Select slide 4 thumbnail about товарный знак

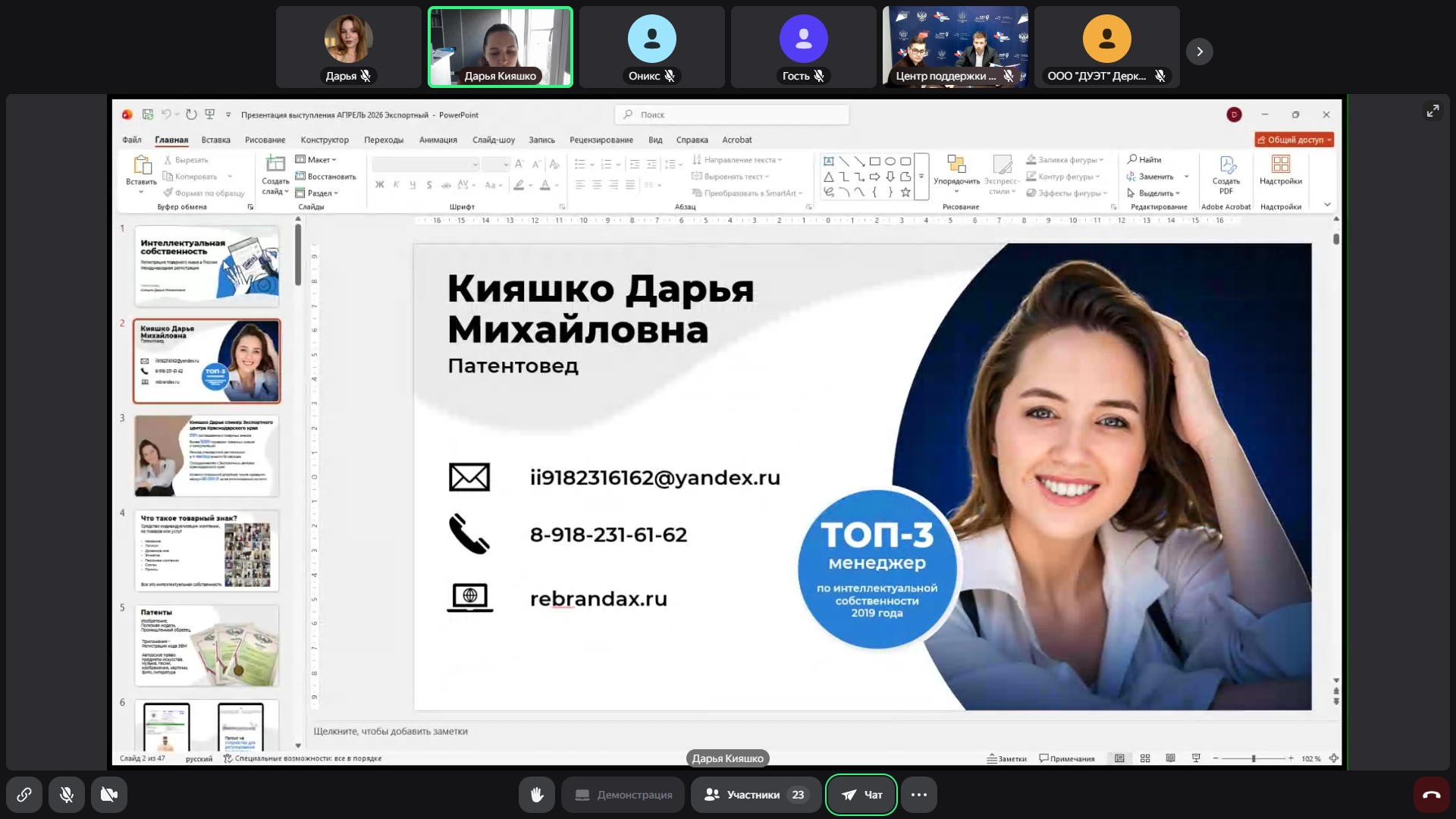click(206, 551)
